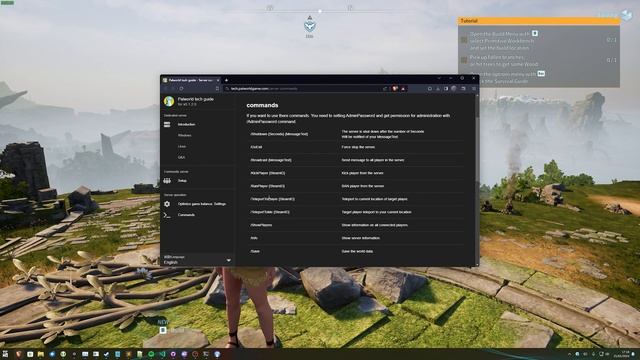
Task: Toggle the browser sidebar panel icon
Action: click(446, 89)
